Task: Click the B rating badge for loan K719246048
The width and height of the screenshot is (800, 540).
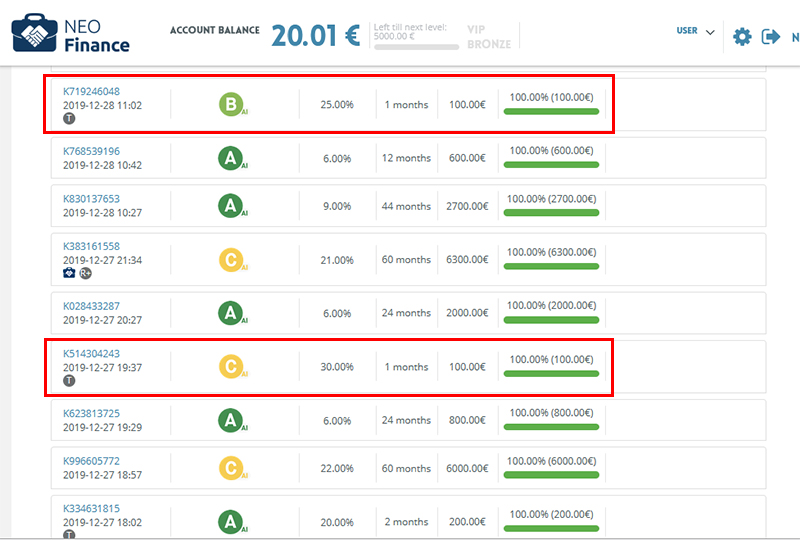Action: click(x=231, y=104)
